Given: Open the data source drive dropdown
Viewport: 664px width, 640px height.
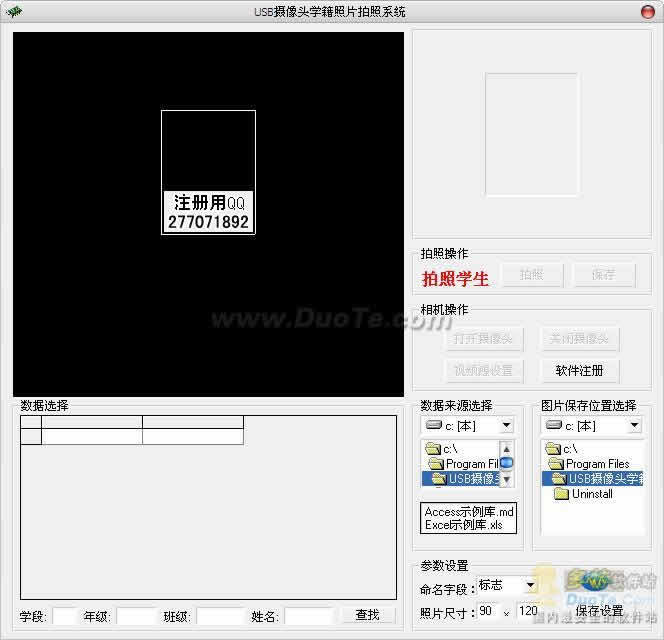Looking at the screenshot, I should coord(506,425).
